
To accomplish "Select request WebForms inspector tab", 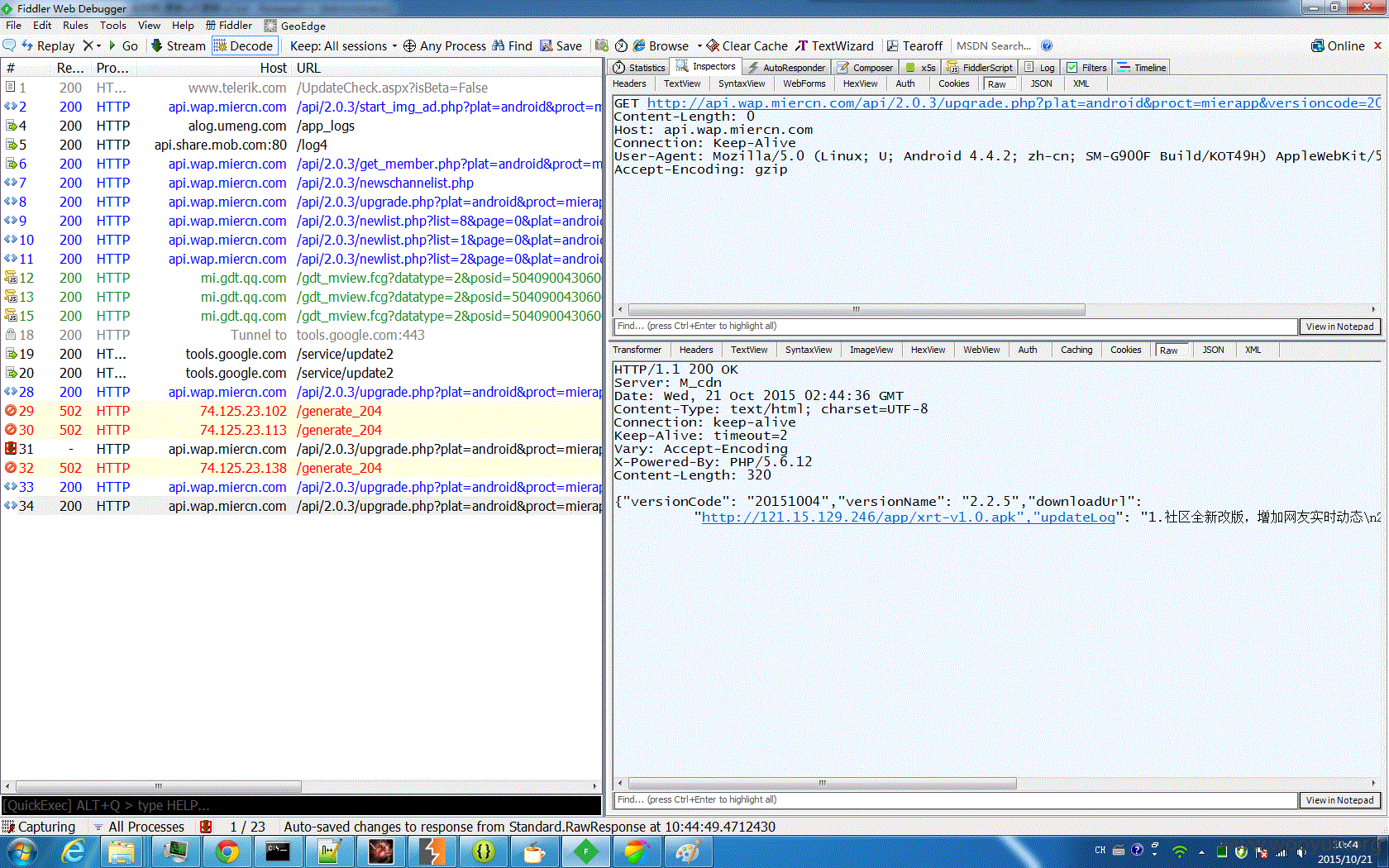I will 804,83.
